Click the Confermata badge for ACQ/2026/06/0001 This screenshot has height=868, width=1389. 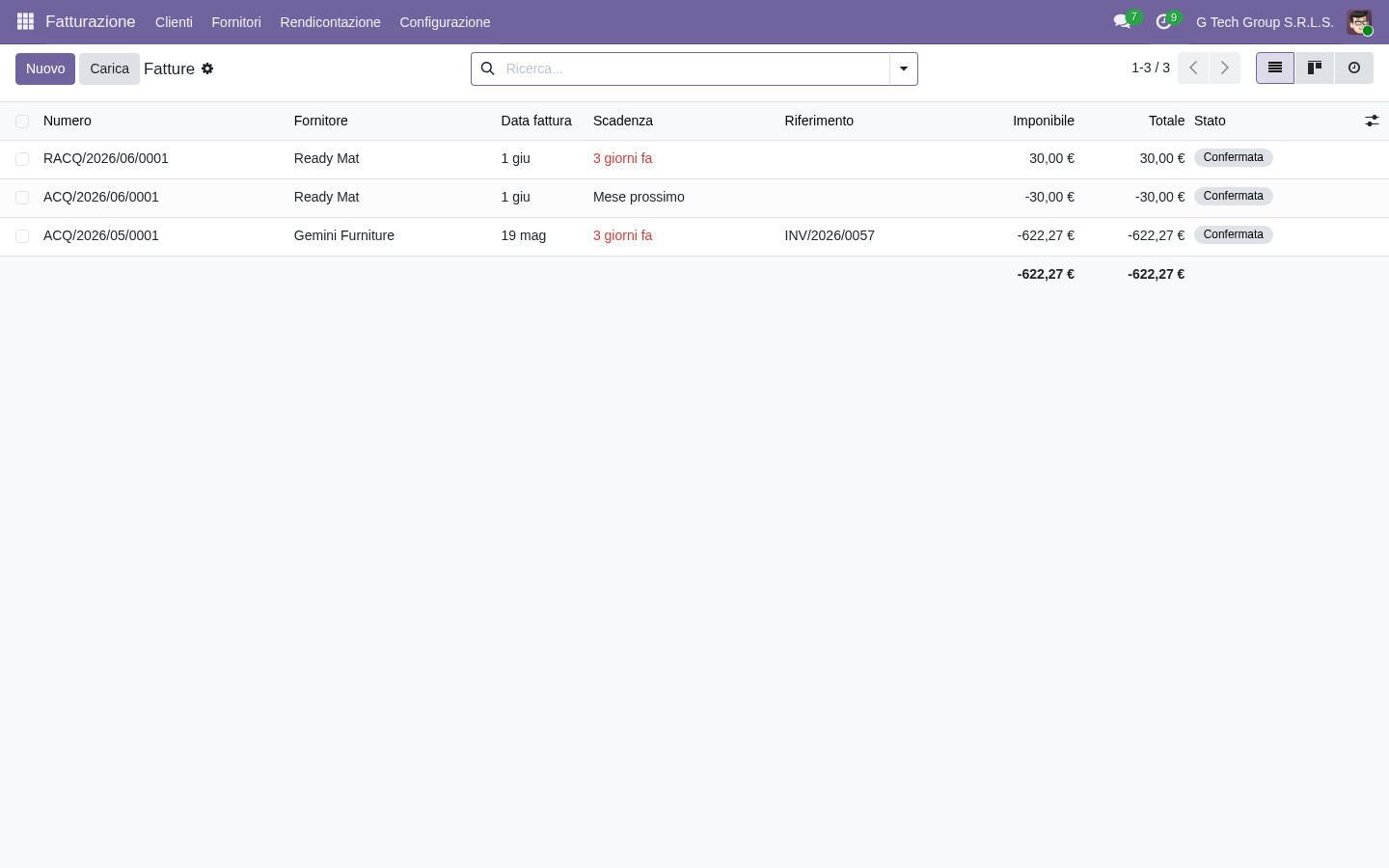1234,196
